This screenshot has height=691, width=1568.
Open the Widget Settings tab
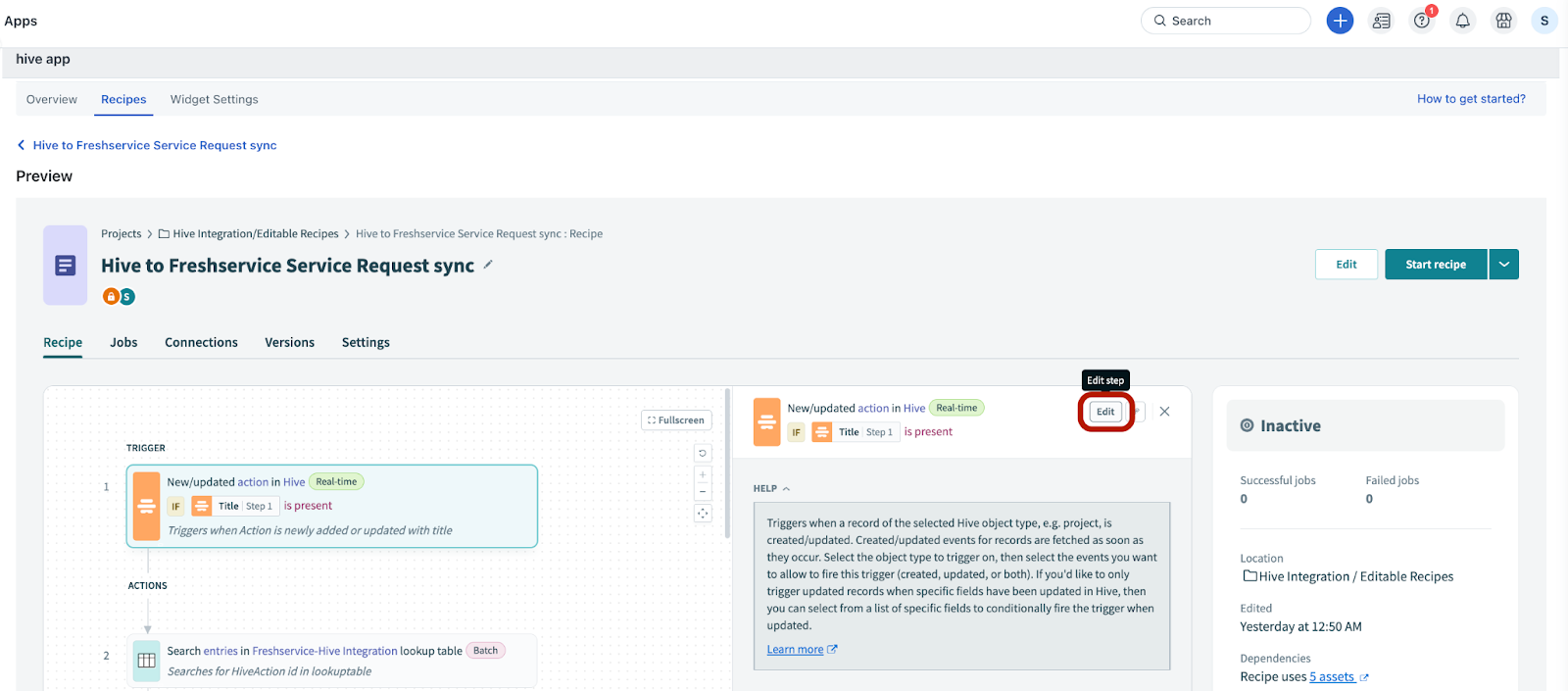pos(215,99)
